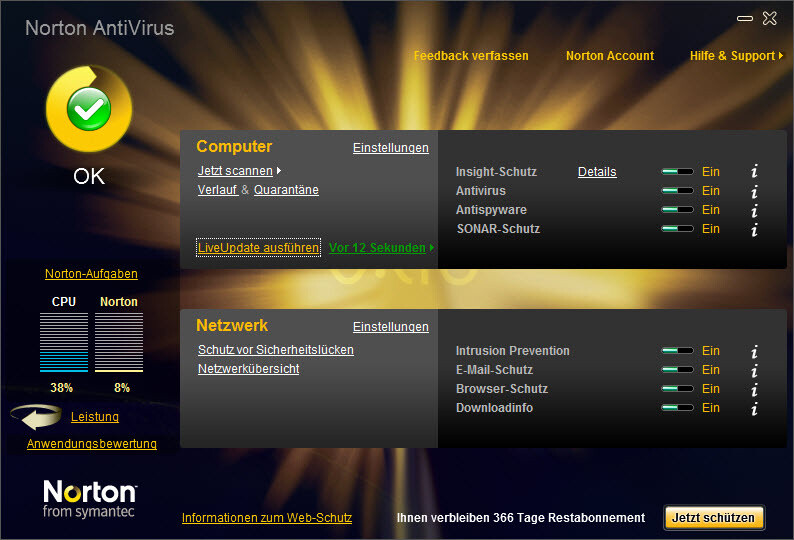794x540 pixels.
Task: Click the info icon beside Antivirus
Action: click(x=754, y=191)
